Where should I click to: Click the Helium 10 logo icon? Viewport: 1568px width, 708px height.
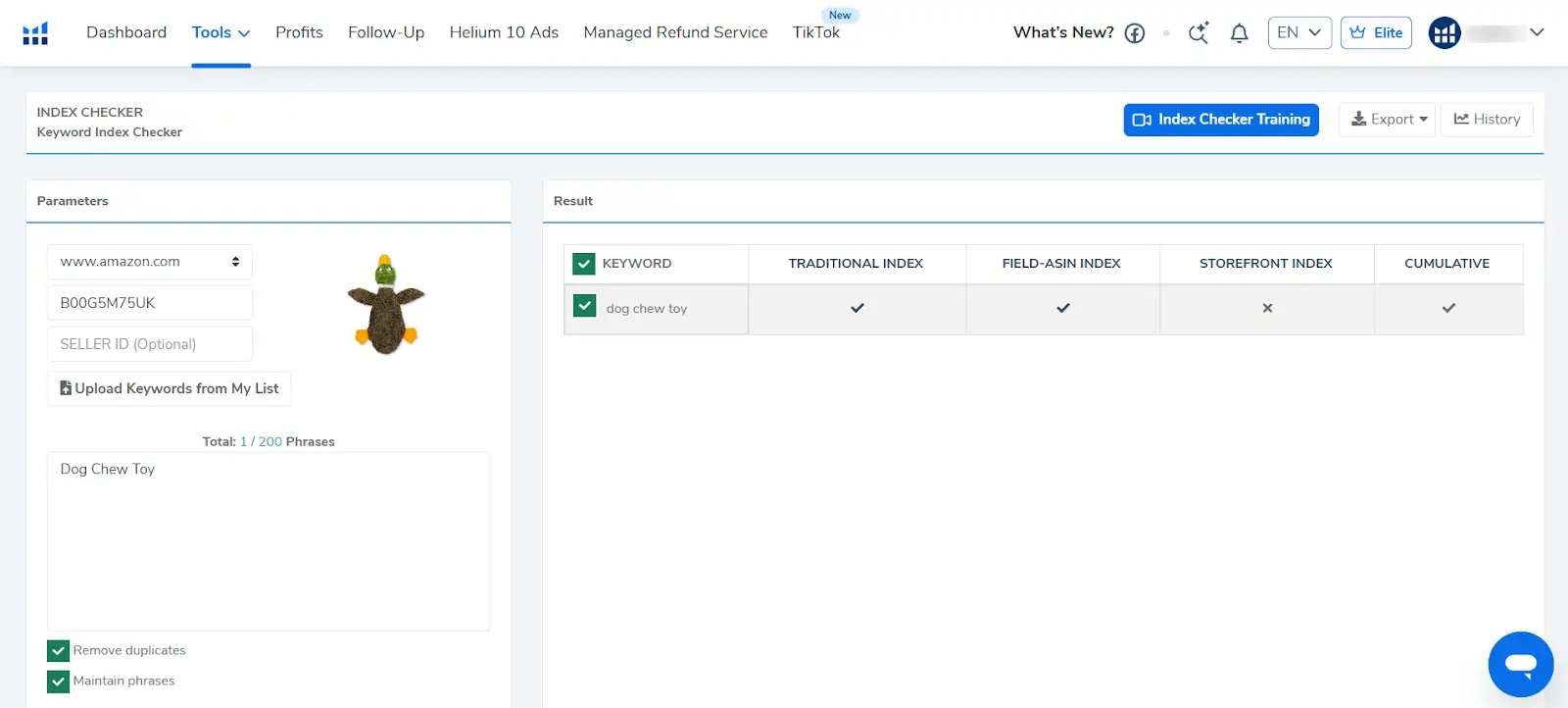point(35,33)
